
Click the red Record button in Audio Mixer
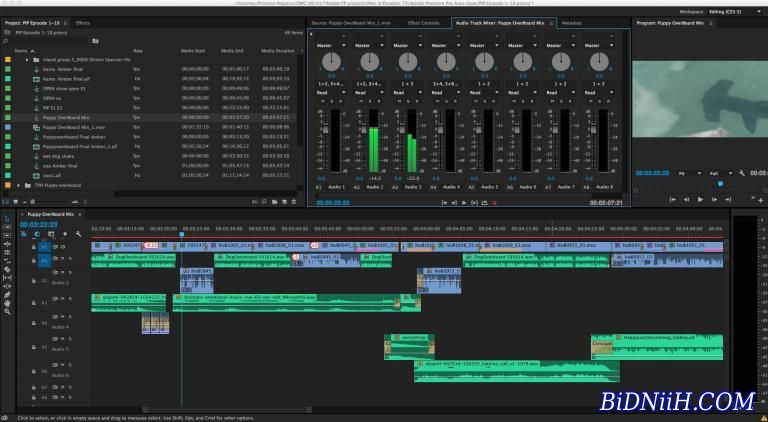pyautogui.click(x=494, y=203)
